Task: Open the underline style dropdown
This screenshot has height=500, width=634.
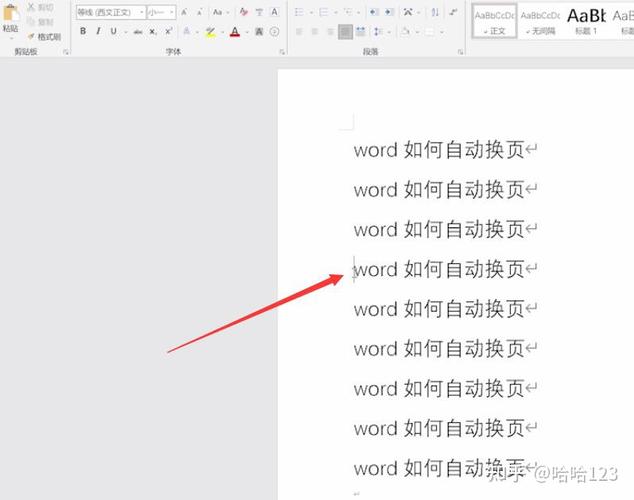Action: [126, 32]
